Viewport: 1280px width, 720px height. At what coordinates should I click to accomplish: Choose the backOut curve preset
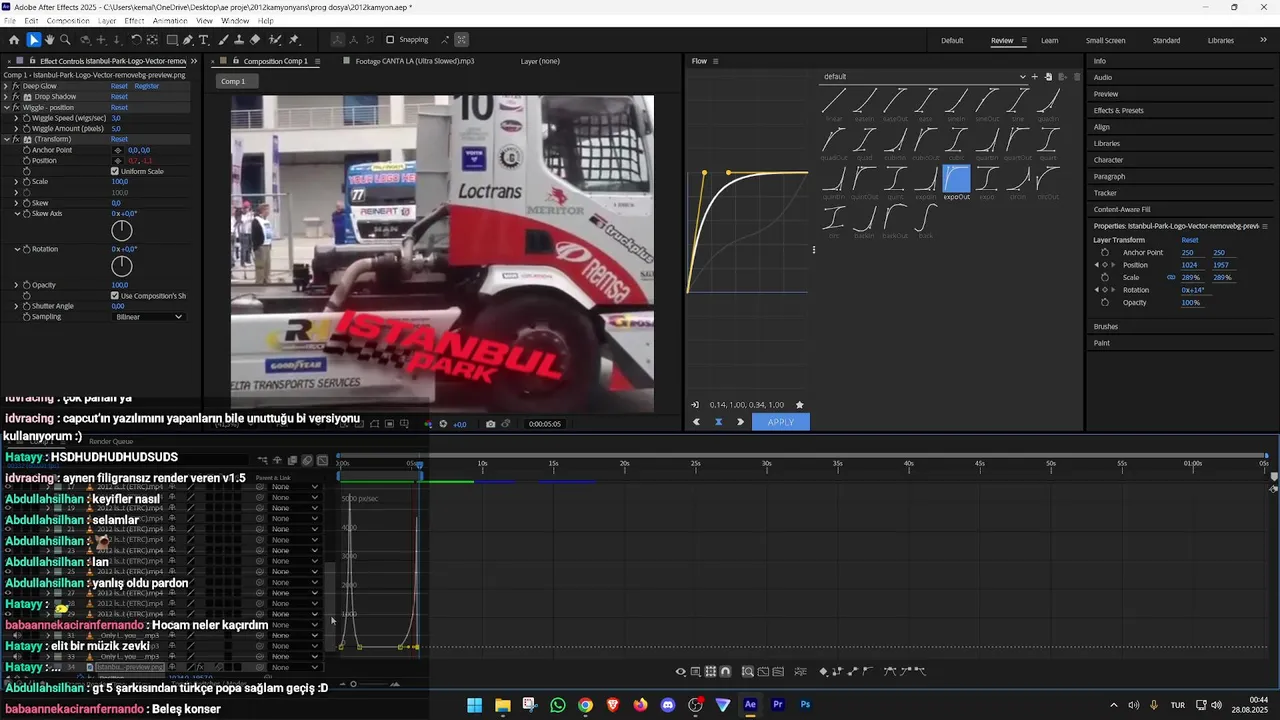coord(895,221)
